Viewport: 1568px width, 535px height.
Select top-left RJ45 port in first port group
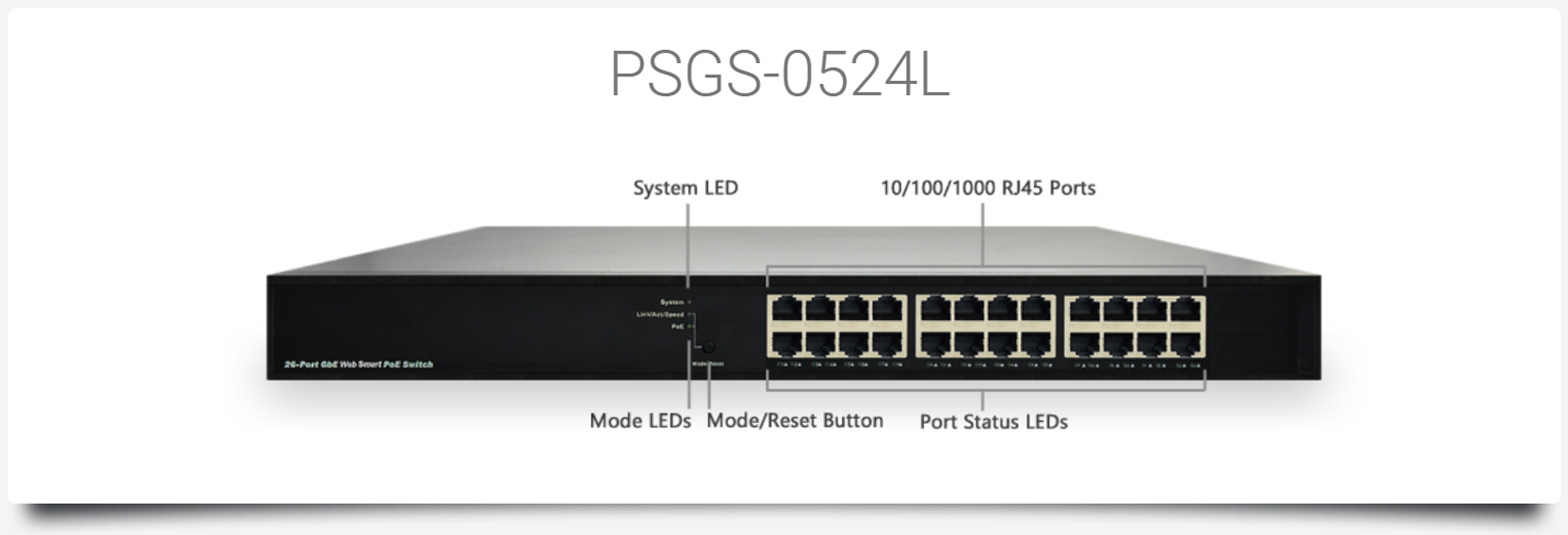click(x=786, y=309)
